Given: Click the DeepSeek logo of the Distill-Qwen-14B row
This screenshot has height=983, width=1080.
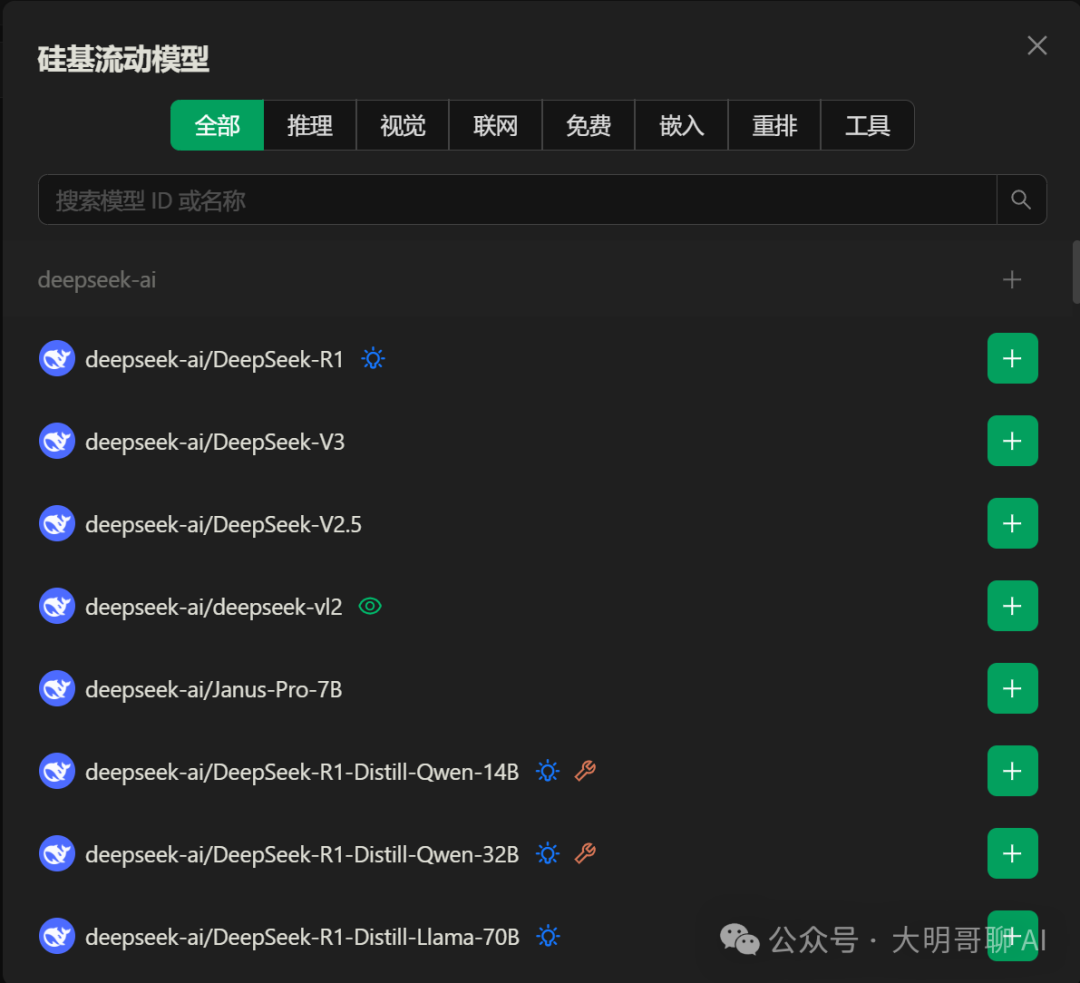Looking at the screenshot, I should (56, 771).
